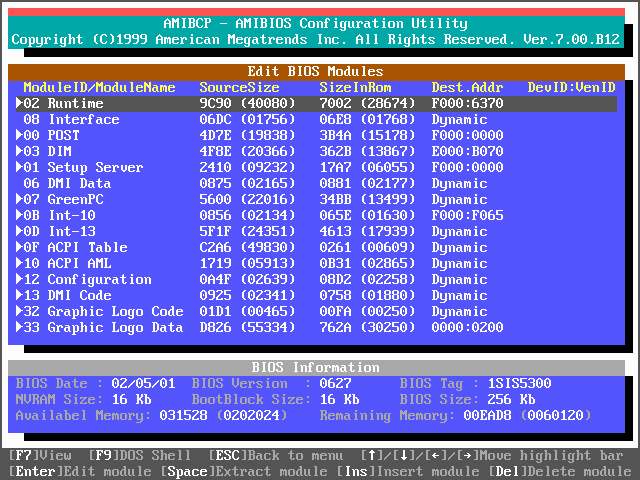Click Runtime source size 9C90 (40080)
This screenshot has width=640, height=480.
[x=247, y=103]
